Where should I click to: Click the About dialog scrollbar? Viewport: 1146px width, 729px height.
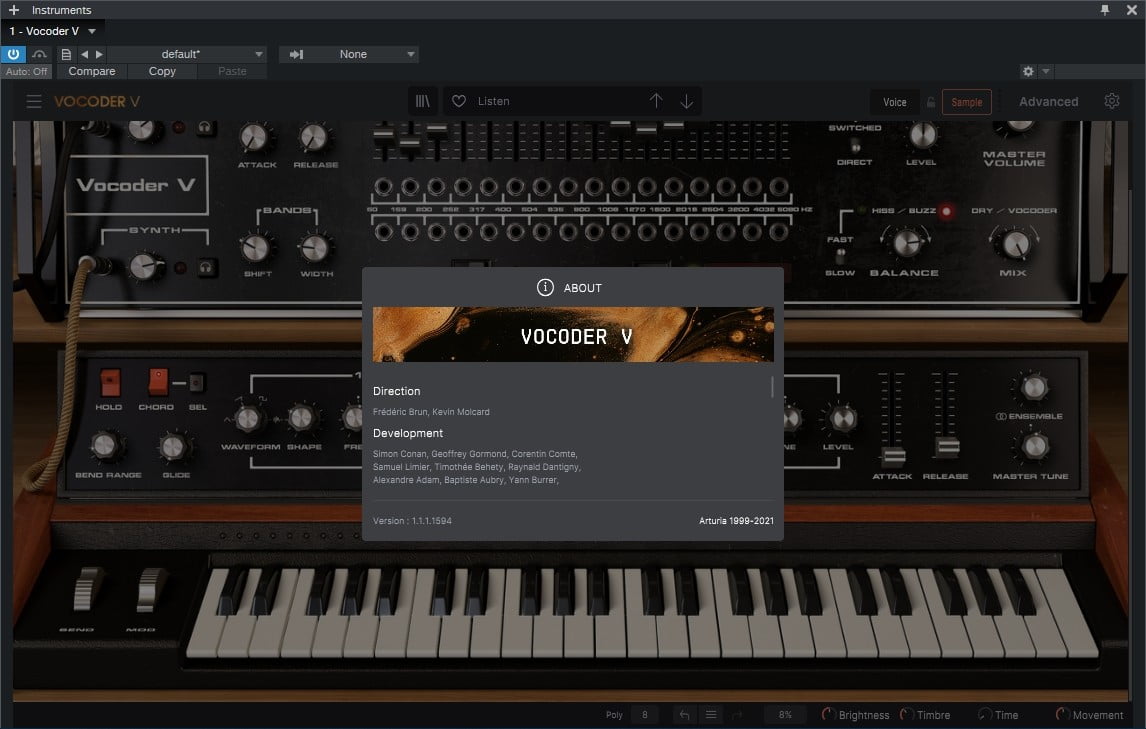tap(772, 387)
